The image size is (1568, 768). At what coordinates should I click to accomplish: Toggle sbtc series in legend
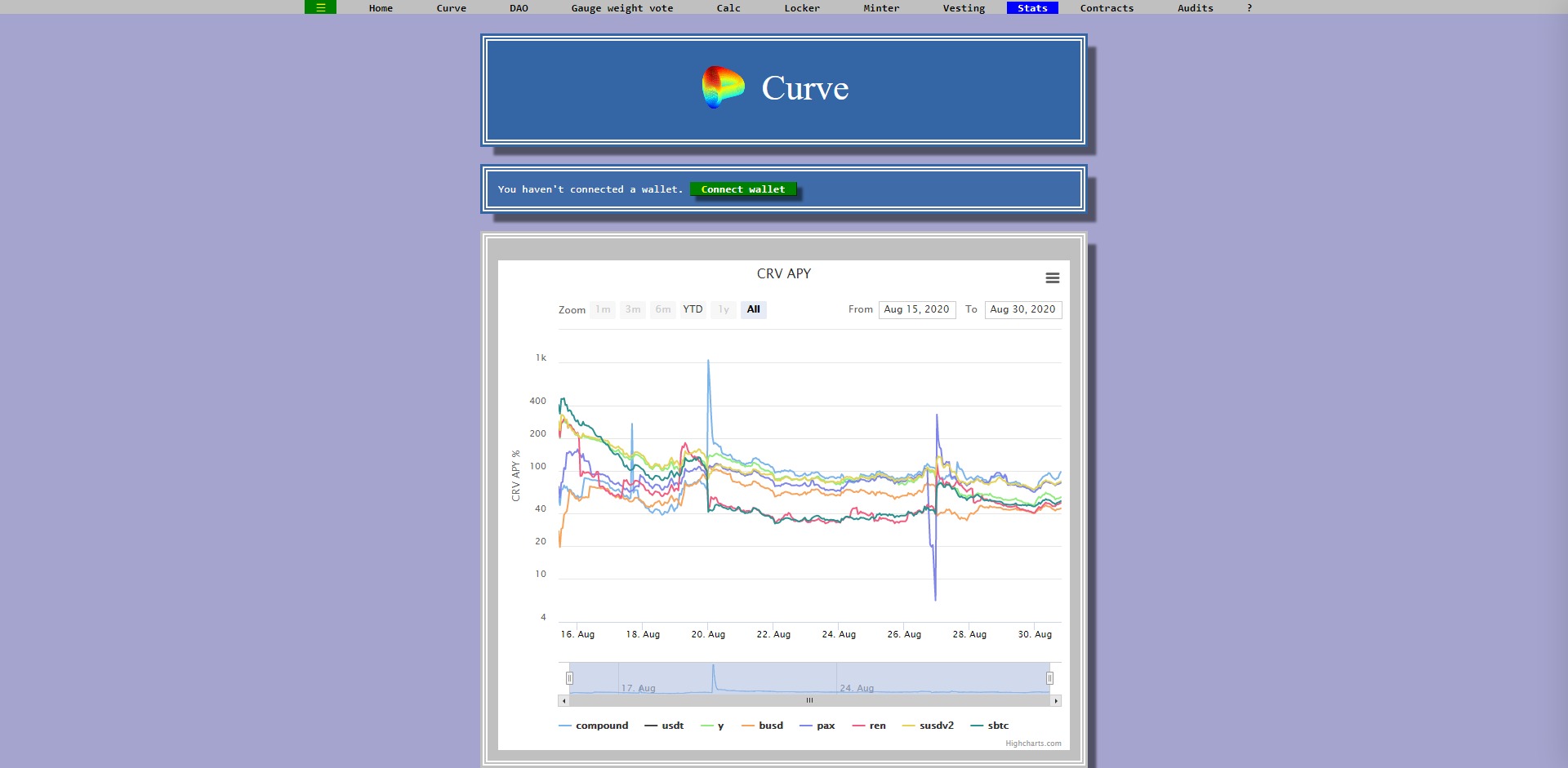[x=990, y=726]
